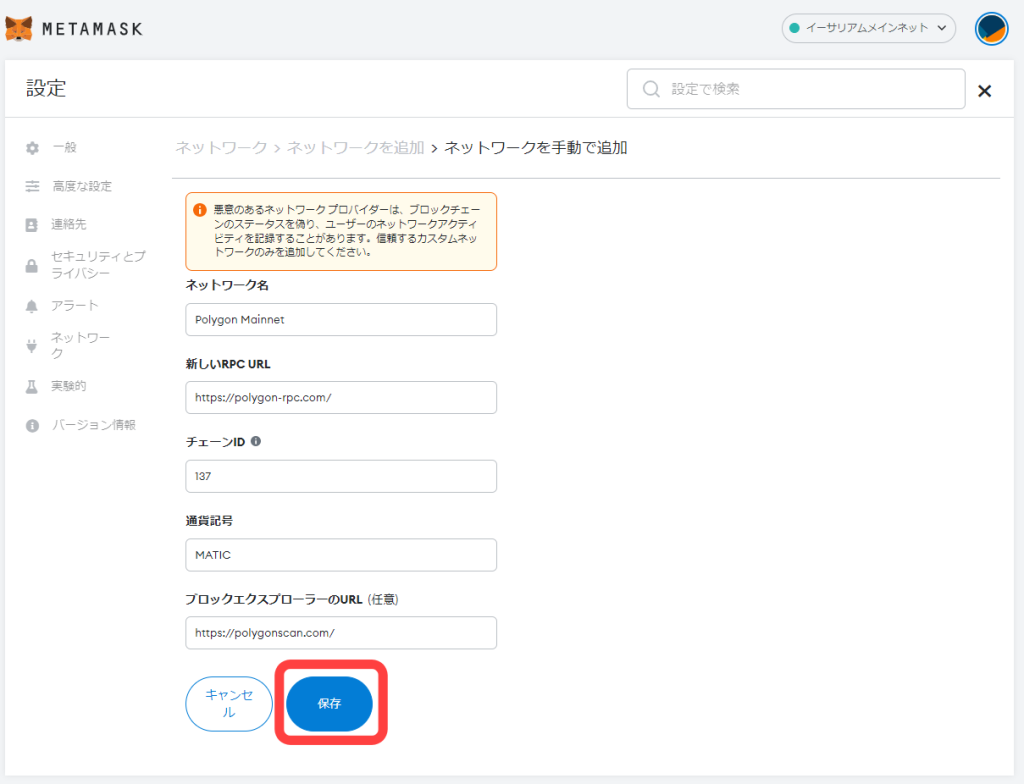Click the sliders icon for 高度な設定
This screenshot has width=1024, height=784.
tap(32, 186)
